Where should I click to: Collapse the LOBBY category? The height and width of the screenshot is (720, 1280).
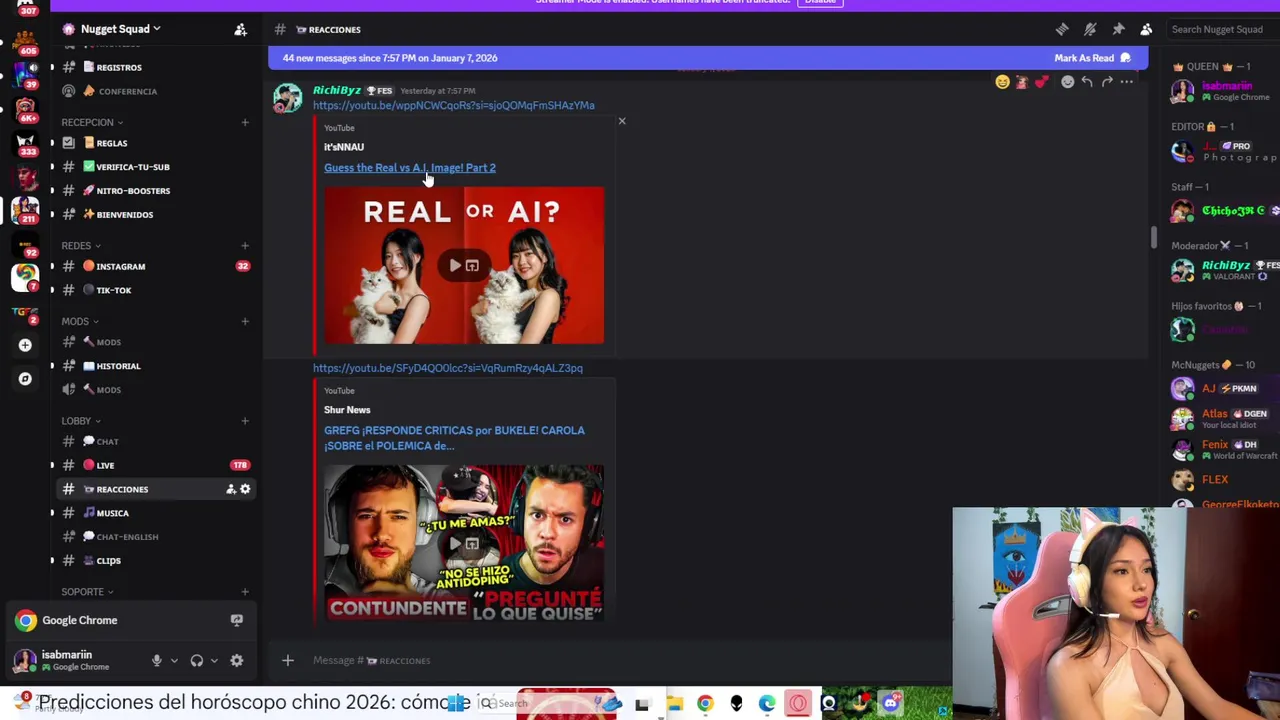81,421
